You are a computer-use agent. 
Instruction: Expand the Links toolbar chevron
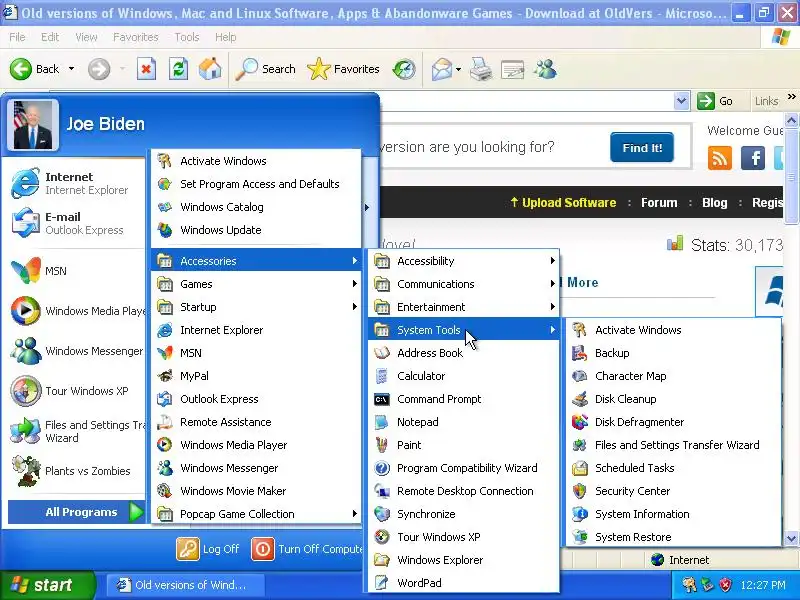(791, 96)
